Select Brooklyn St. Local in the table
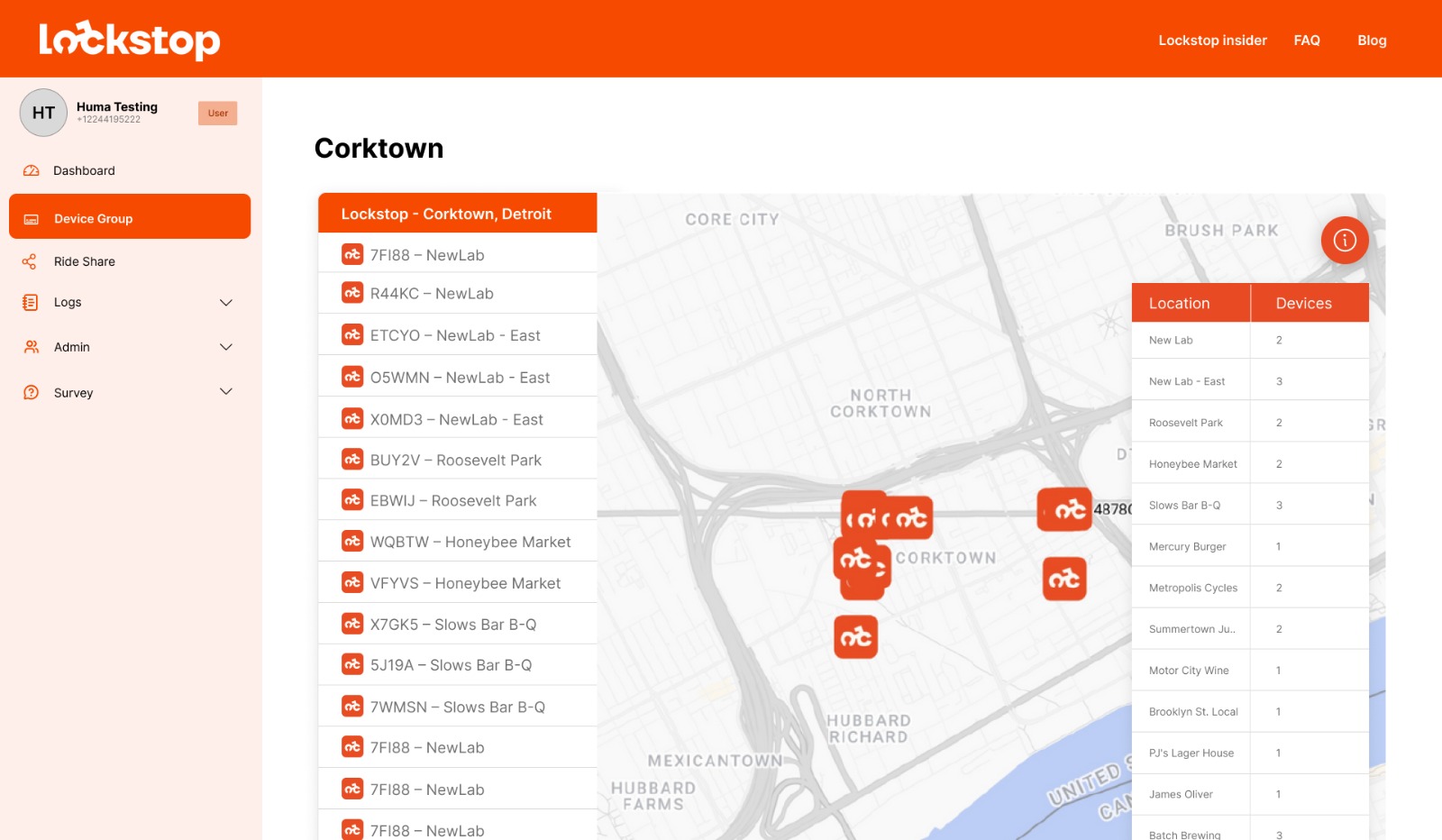This screenshot has width=1442, height=840. 1193,712
